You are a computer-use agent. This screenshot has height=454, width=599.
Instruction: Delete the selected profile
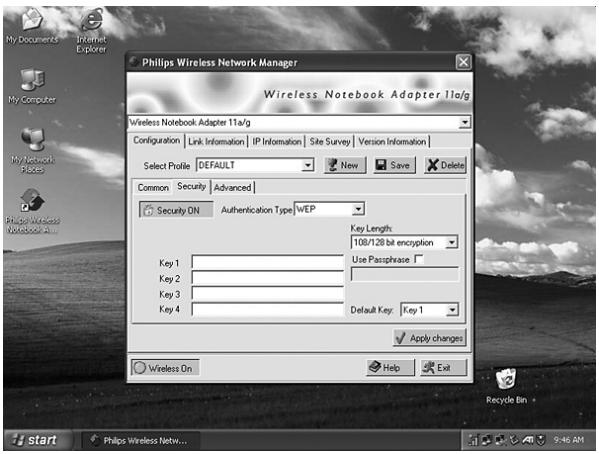[445, 165]
